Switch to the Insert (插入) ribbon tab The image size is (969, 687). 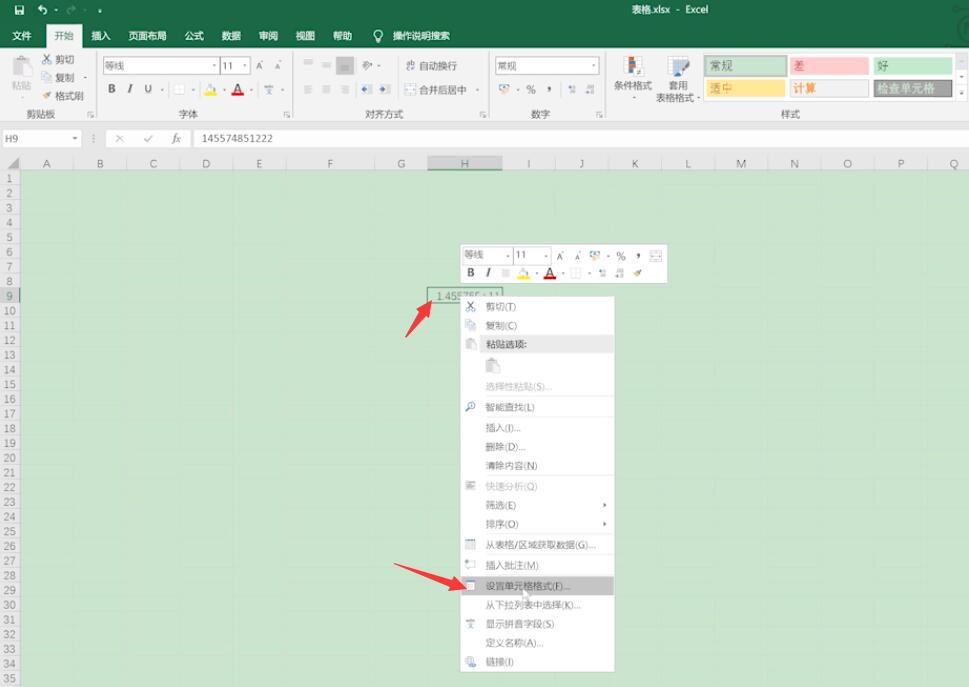pyautogui.click(x=101, y=36)
